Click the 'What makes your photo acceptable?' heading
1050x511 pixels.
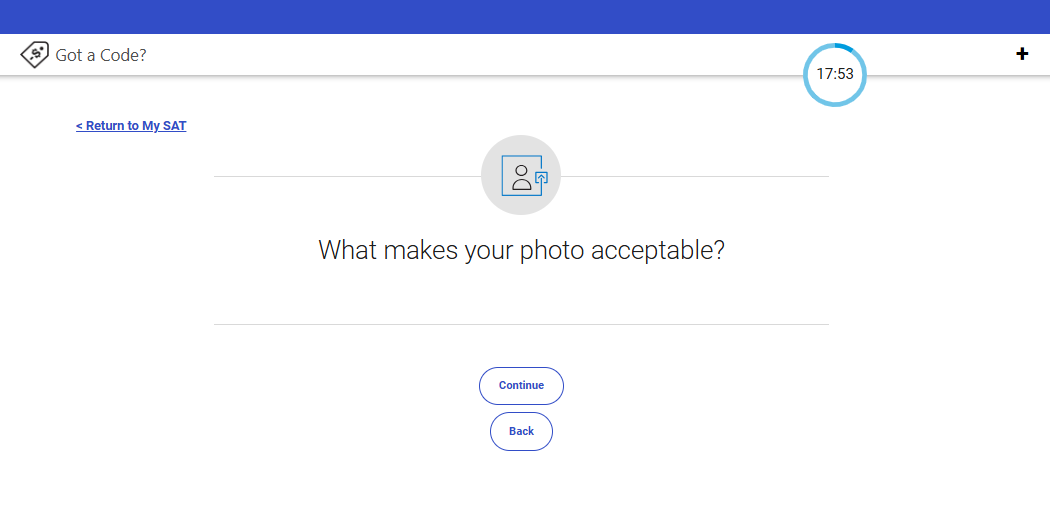[521, 250]
